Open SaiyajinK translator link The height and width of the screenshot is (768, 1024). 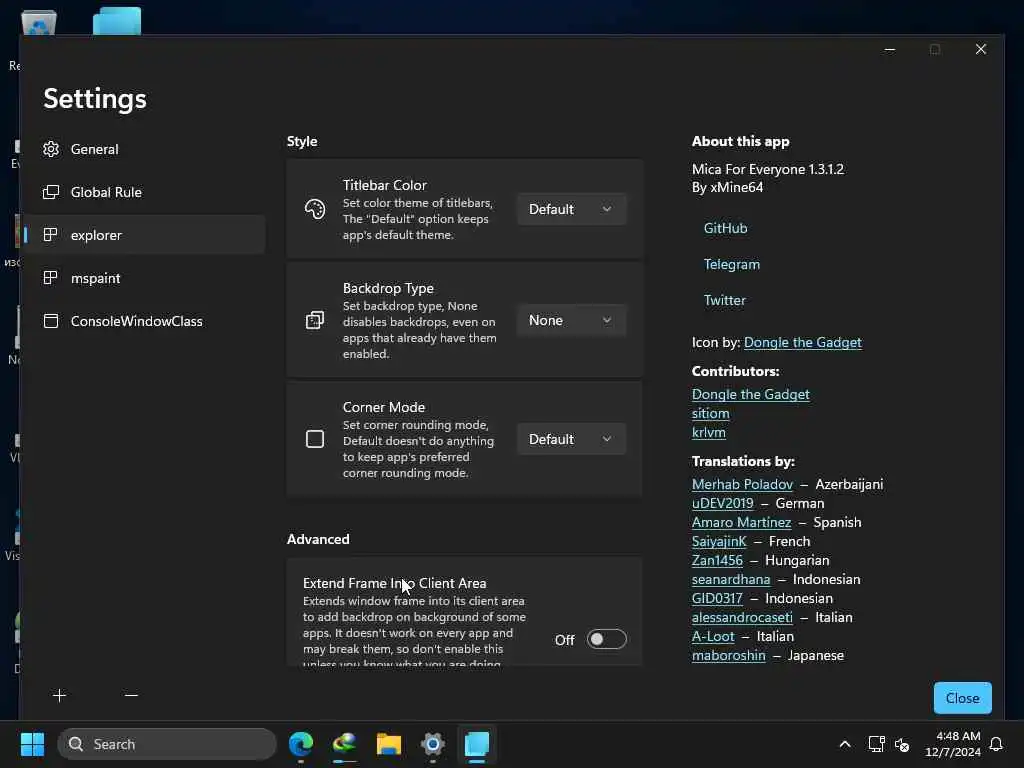click(x=719, y=541)
